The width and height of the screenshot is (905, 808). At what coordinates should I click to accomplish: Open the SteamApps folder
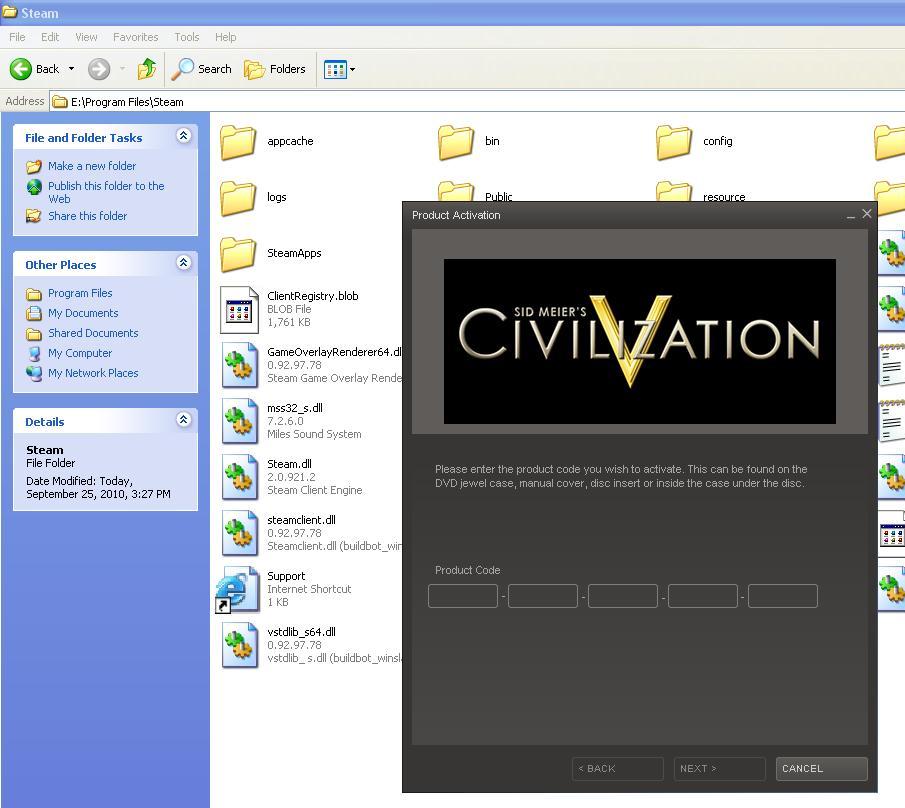tap(238, 254)
